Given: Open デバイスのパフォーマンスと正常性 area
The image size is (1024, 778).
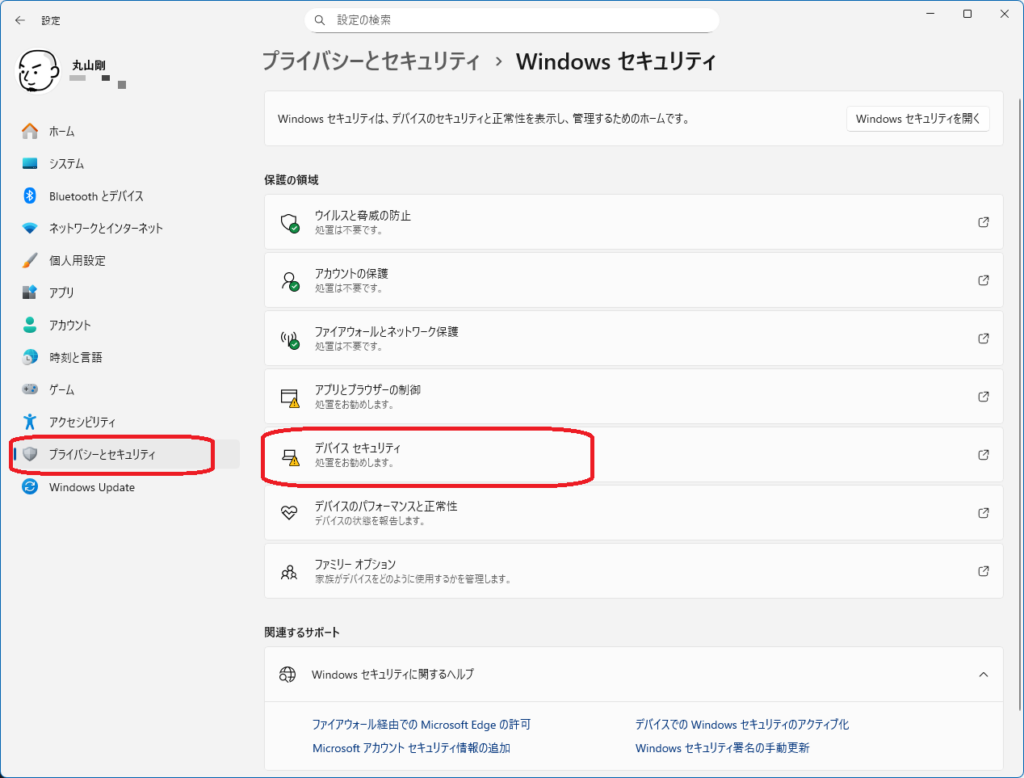Looking at the screenshot, I should (633, 513).
